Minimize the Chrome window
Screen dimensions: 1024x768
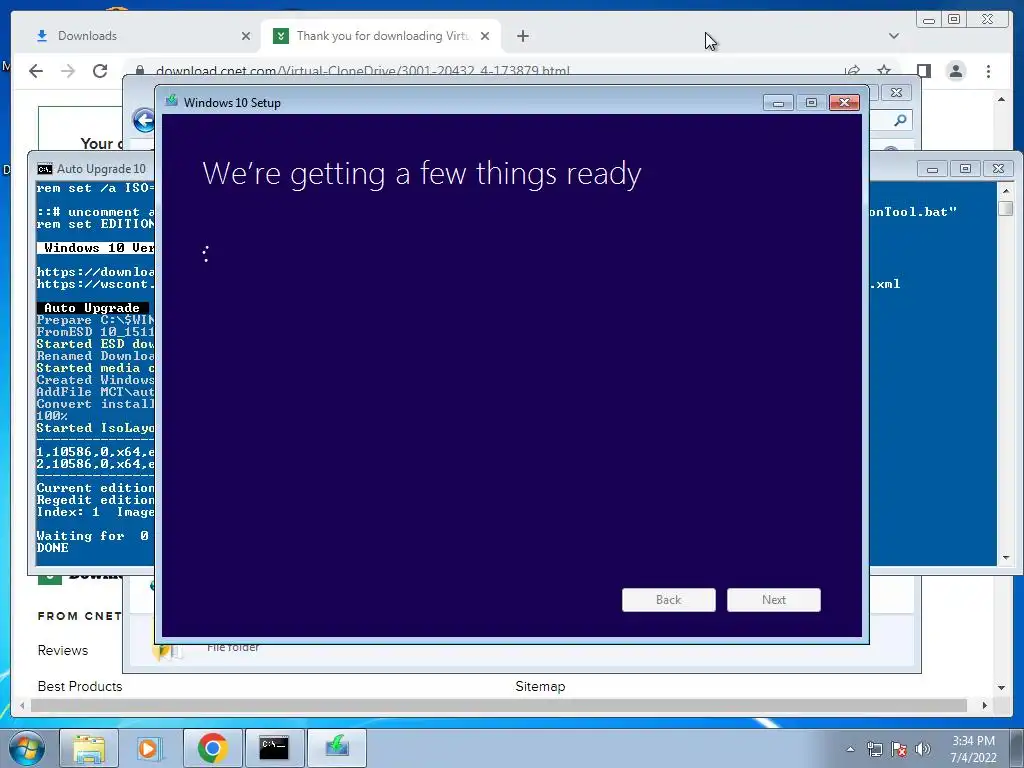929,20
